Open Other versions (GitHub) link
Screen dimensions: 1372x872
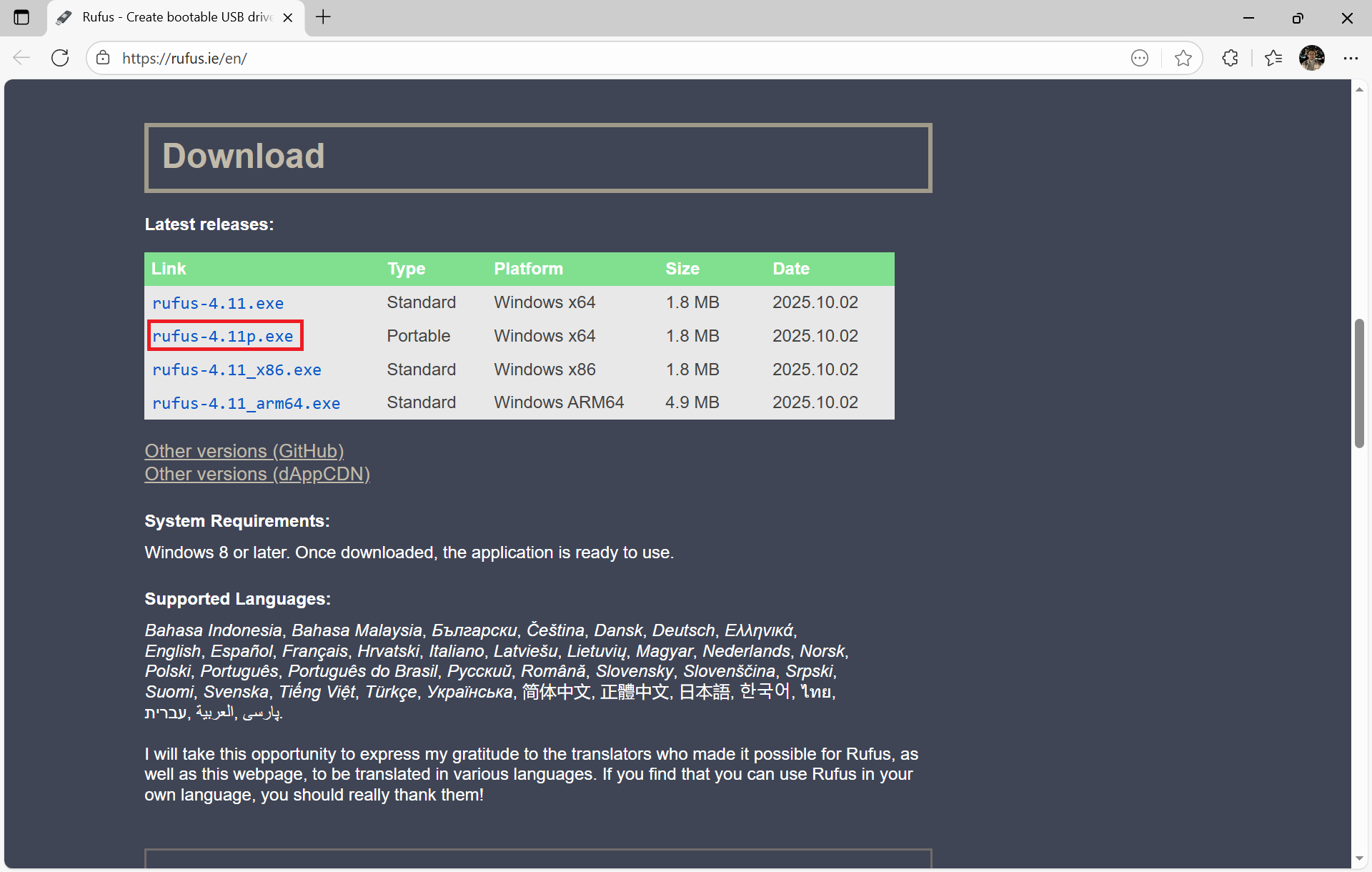pos(244,451)
